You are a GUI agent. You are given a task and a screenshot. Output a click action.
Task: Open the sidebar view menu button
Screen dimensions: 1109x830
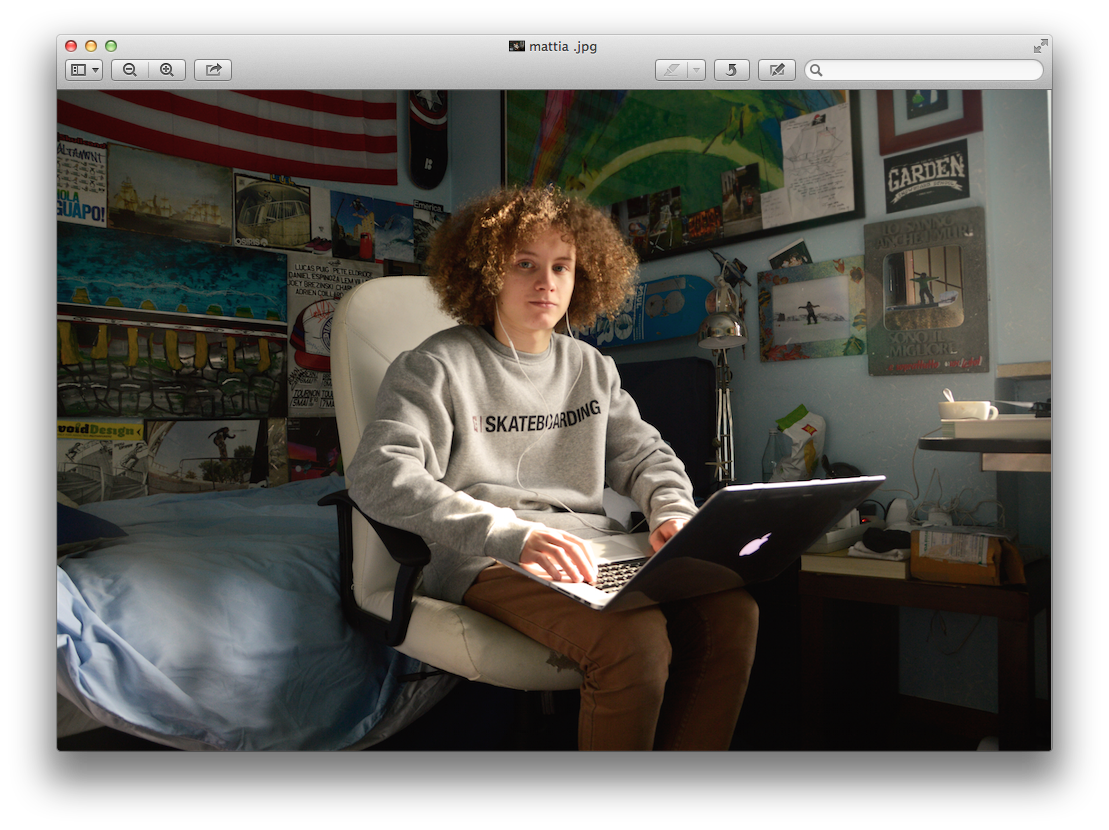click(79, 70)
